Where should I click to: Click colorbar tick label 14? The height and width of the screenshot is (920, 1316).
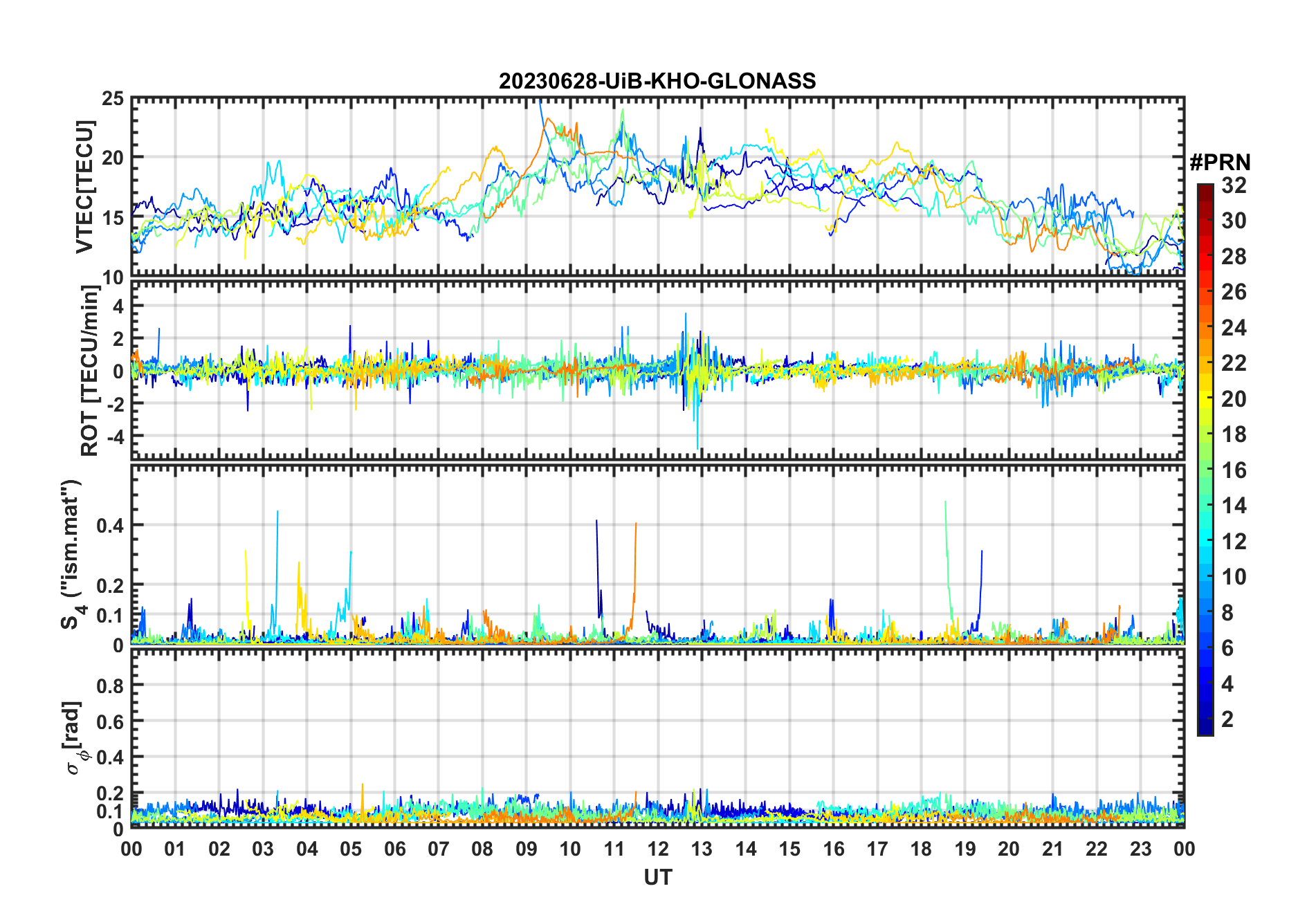(x=1234, y=506)
